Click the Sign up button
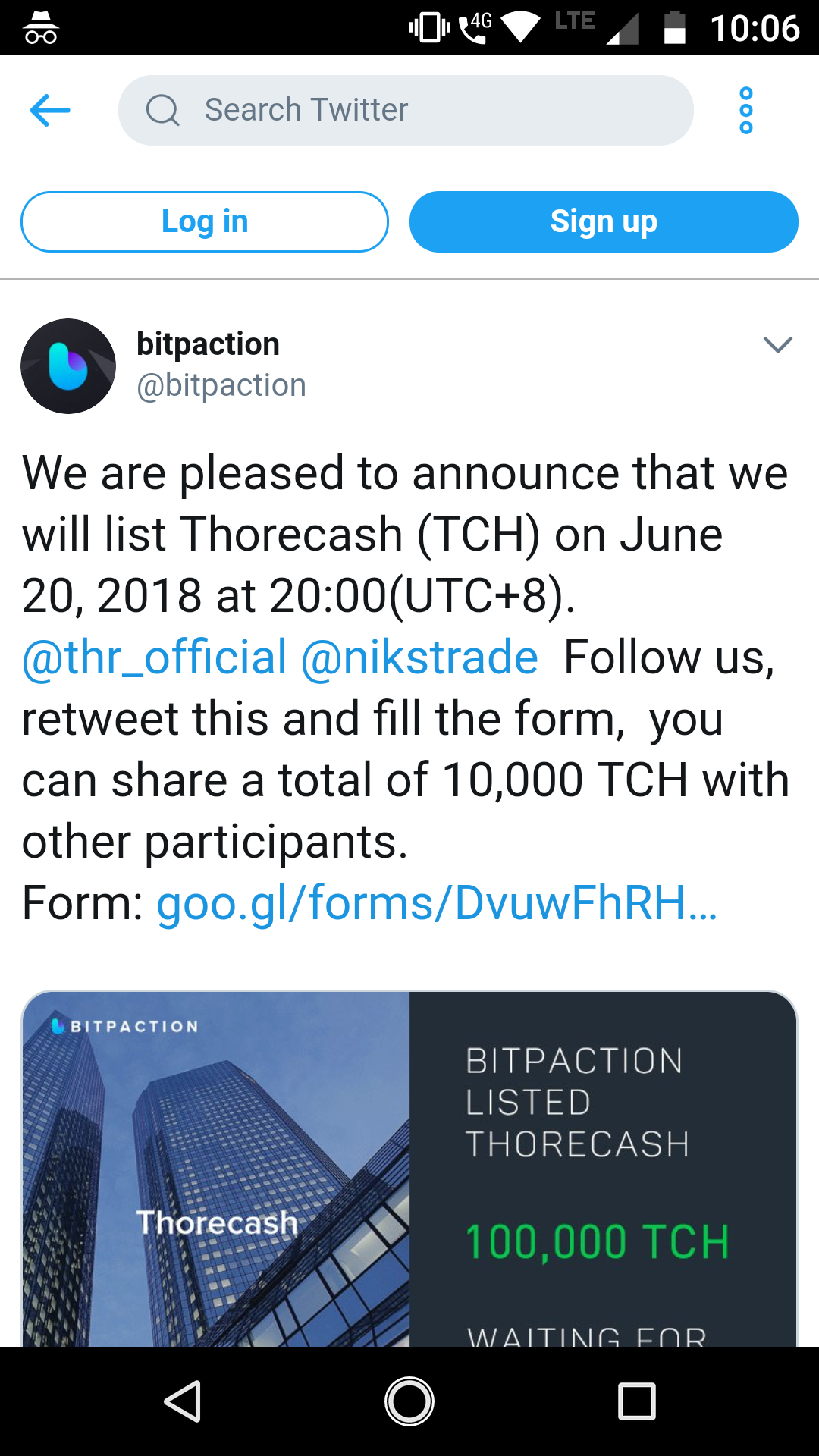Image resolution: width=819 pixels, height=1456 pixels. click(x=604, y=221)
